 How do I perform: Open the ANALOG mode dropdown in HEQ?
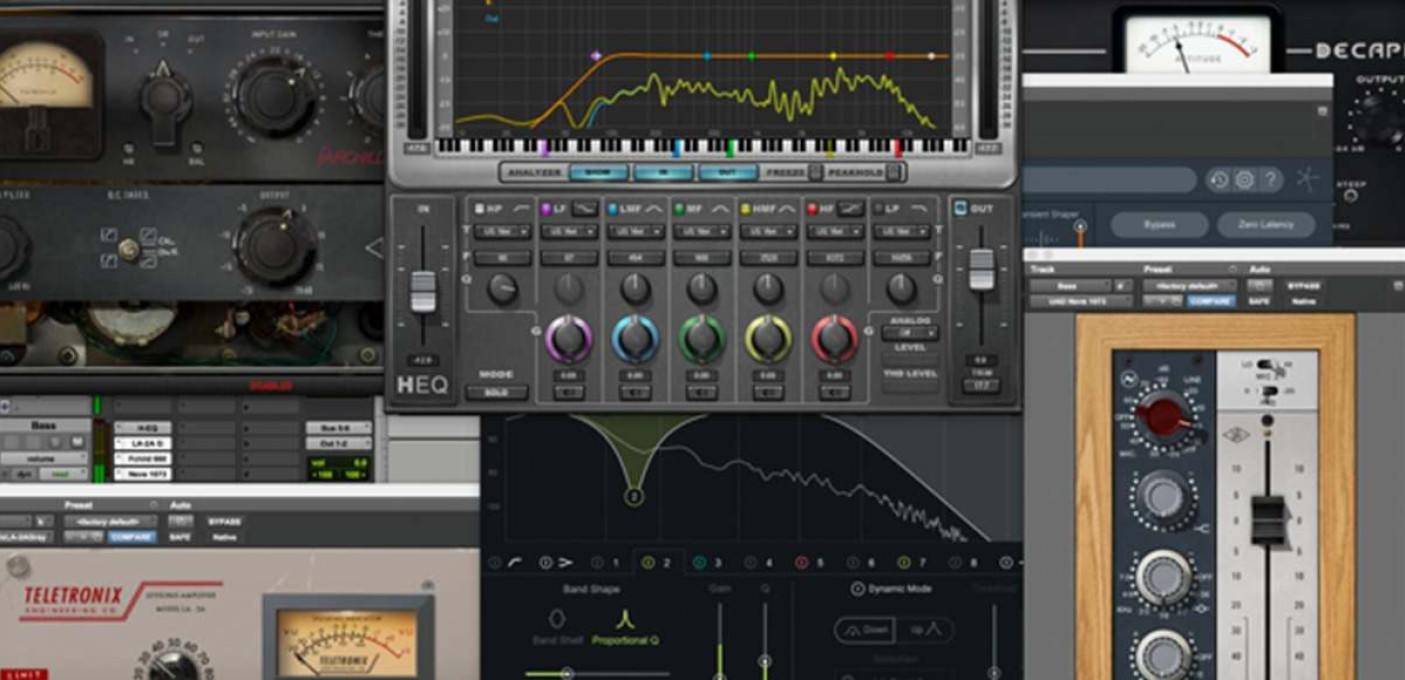click(908, 334)
